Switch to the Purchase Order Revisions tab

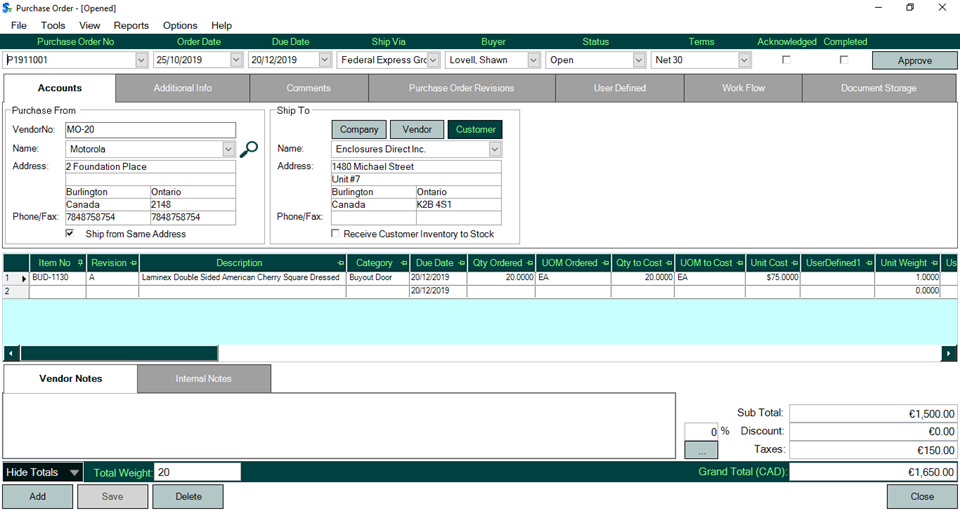coord(461,88)
